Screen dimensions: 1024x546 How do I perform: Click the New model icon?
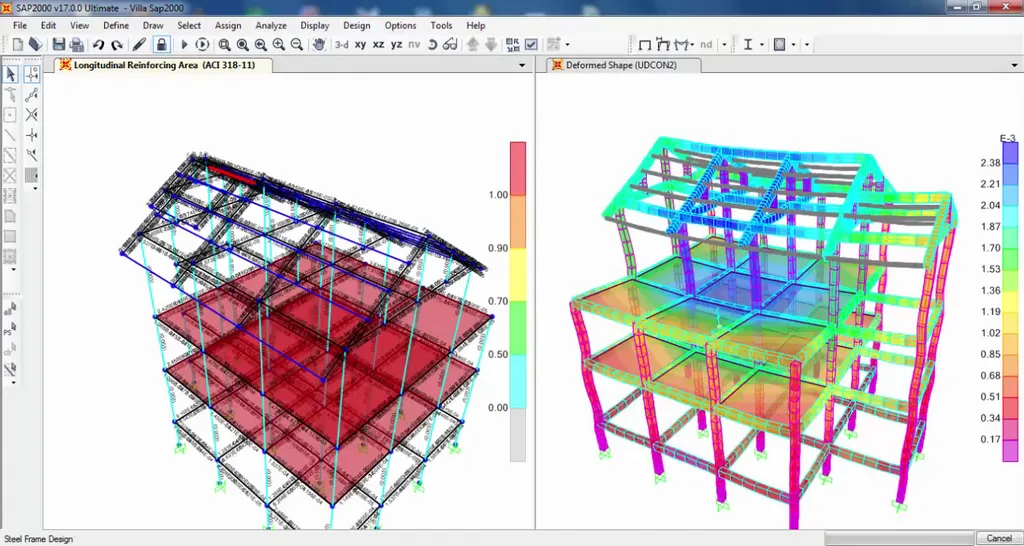(x=18, y=45)
